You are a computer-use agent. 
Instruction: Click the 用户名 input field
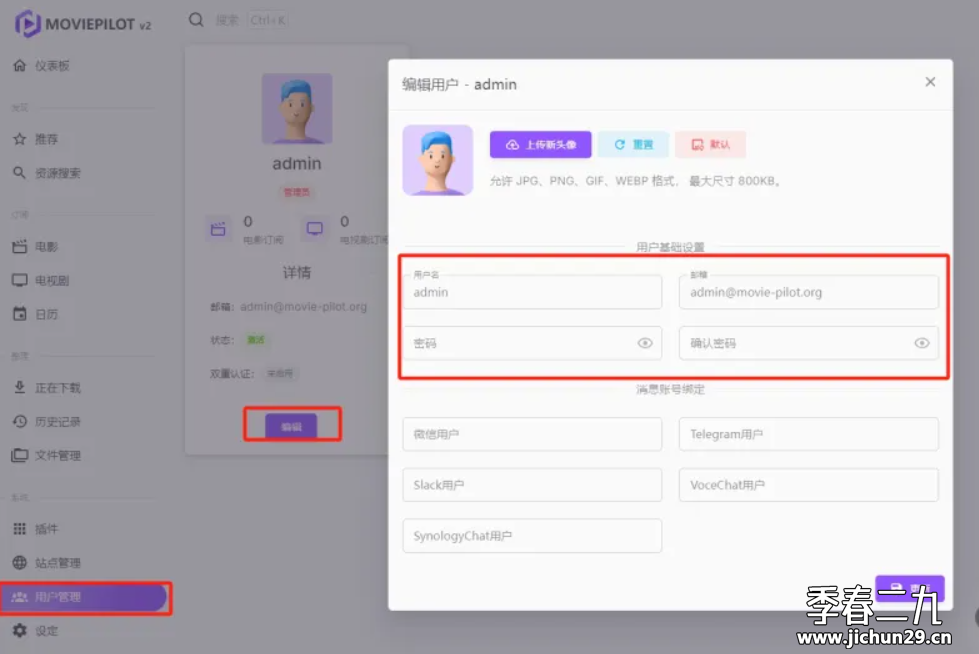tap(532, 293)
